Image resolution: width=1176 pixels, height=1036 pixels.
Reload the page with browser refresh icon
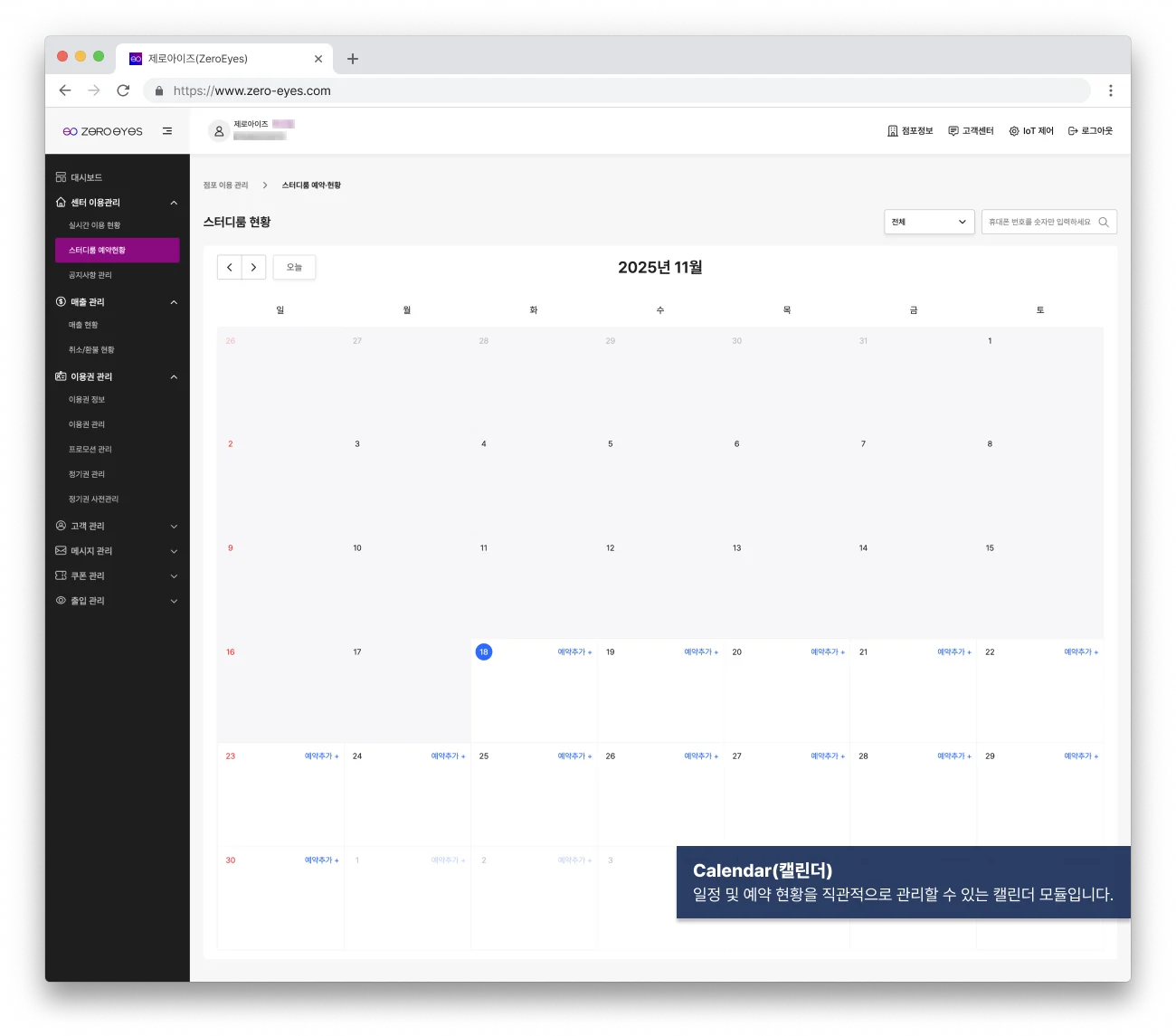(123, 90)
